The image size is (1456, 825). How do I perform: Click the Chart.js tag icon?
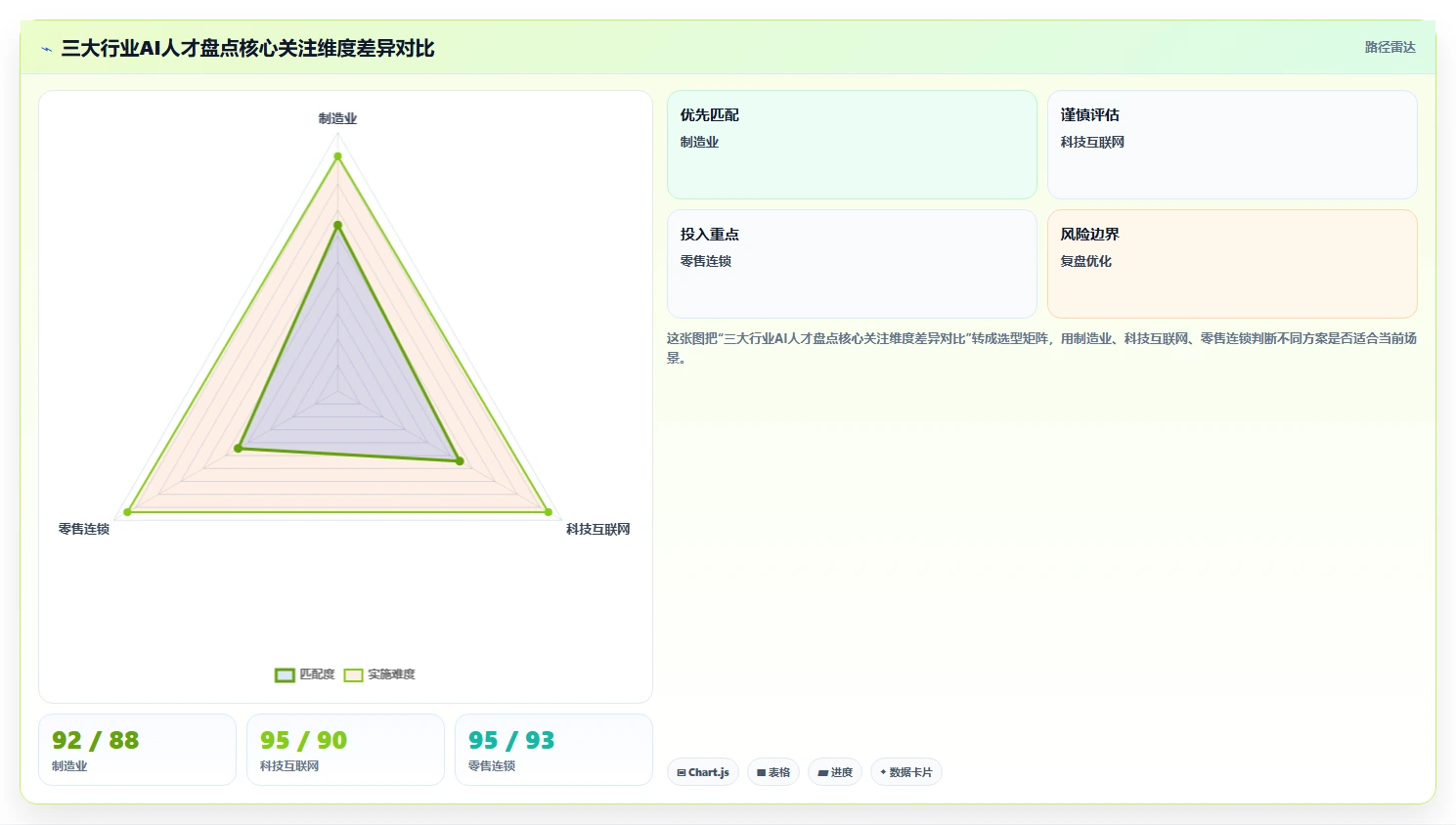coord(682,772)
